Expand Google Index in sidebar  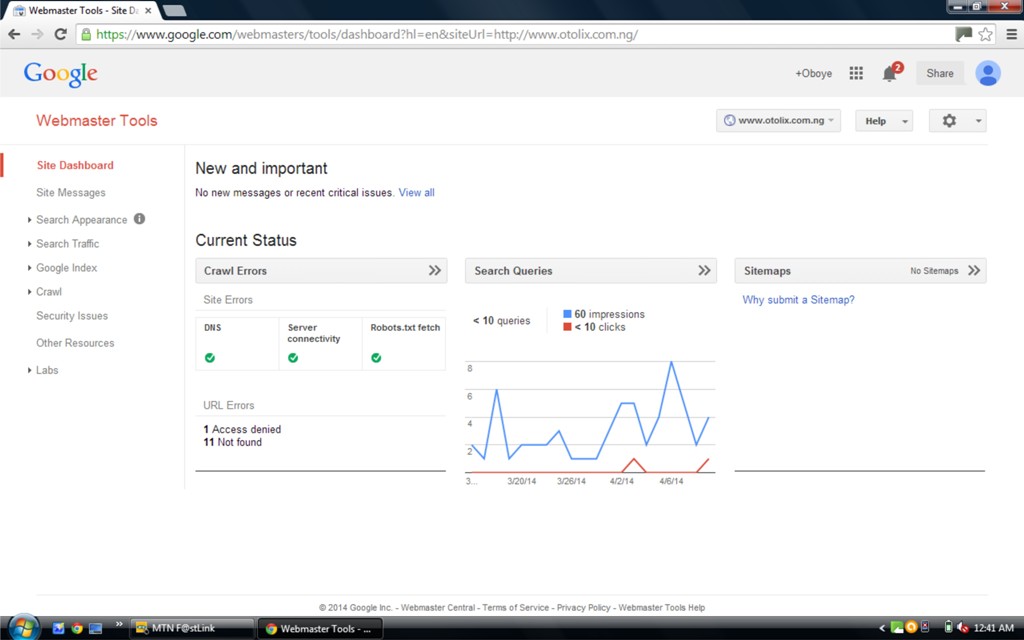(x=29, y=268)
